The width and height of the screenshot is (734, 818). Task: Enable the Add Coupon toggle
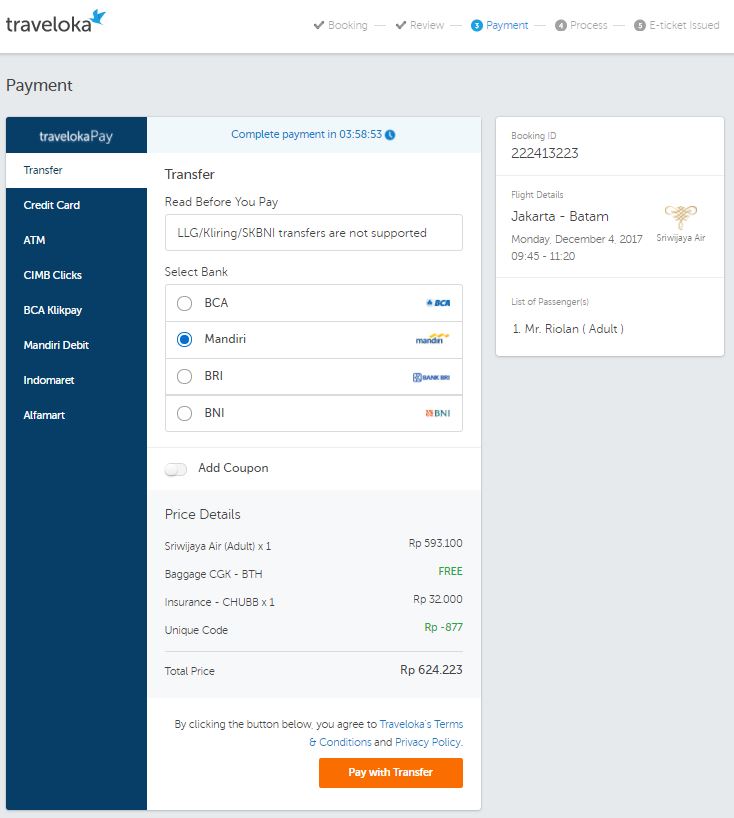(x=176, y=469)
